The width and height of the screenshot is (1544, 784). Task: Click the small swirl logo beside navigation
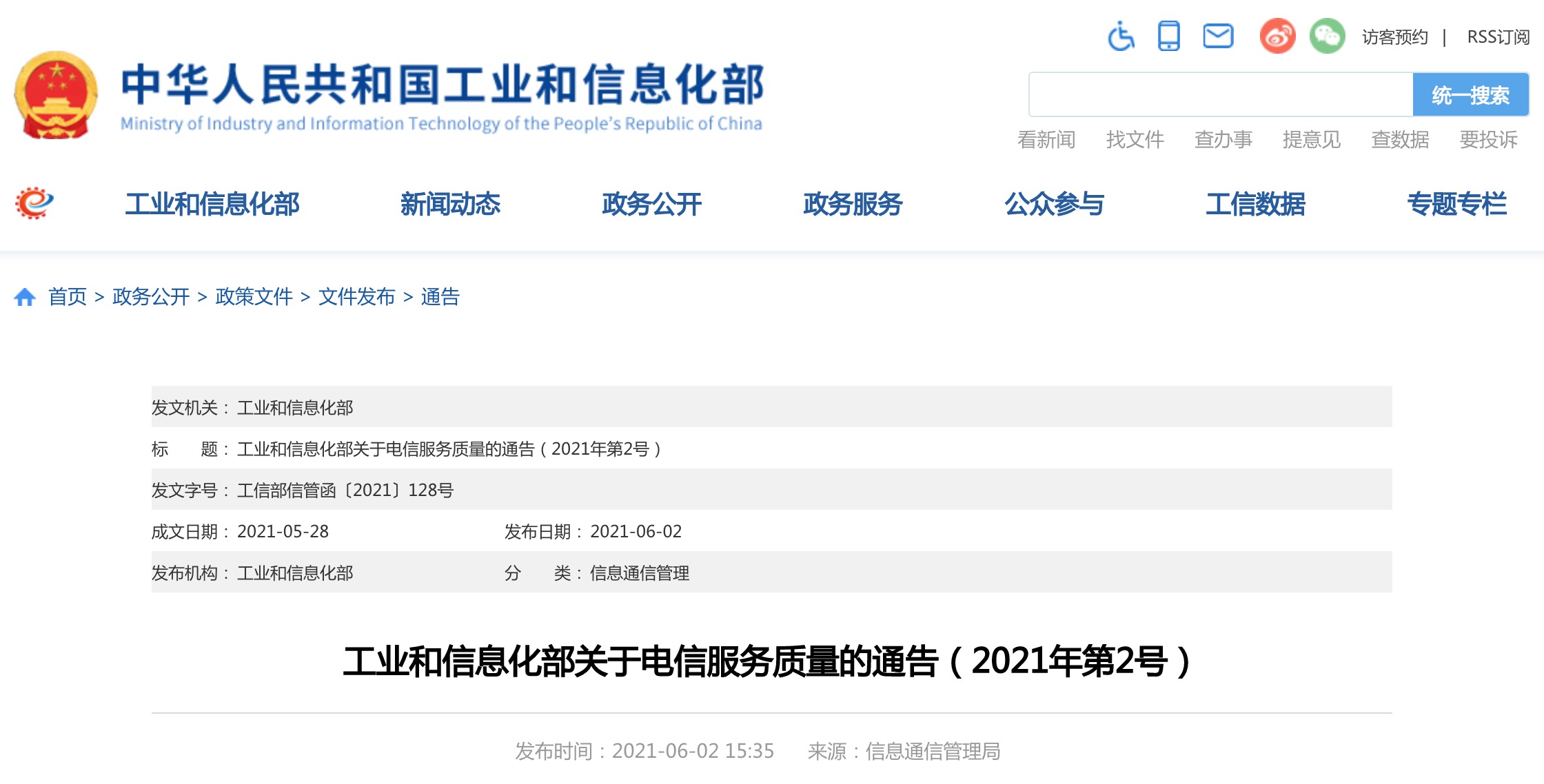coord(34,203)
